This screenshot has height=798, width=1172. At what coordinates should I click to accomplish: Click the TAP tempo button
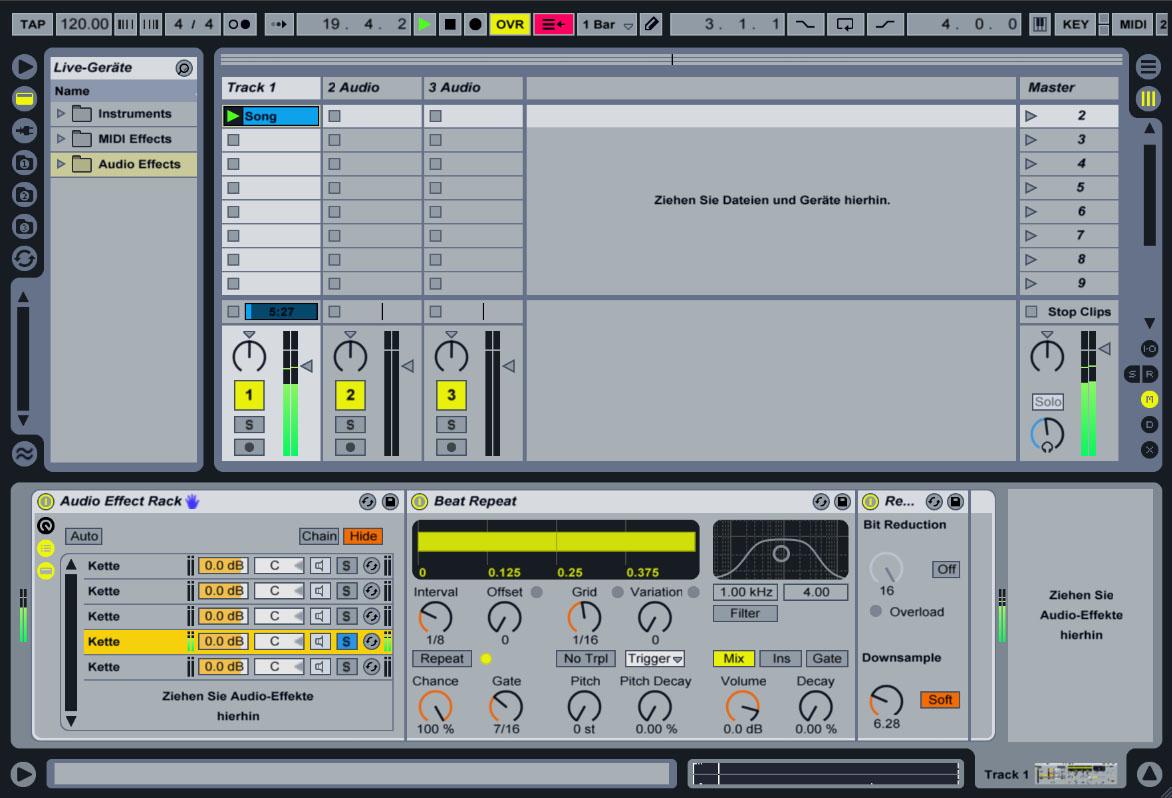coord(33,24)
